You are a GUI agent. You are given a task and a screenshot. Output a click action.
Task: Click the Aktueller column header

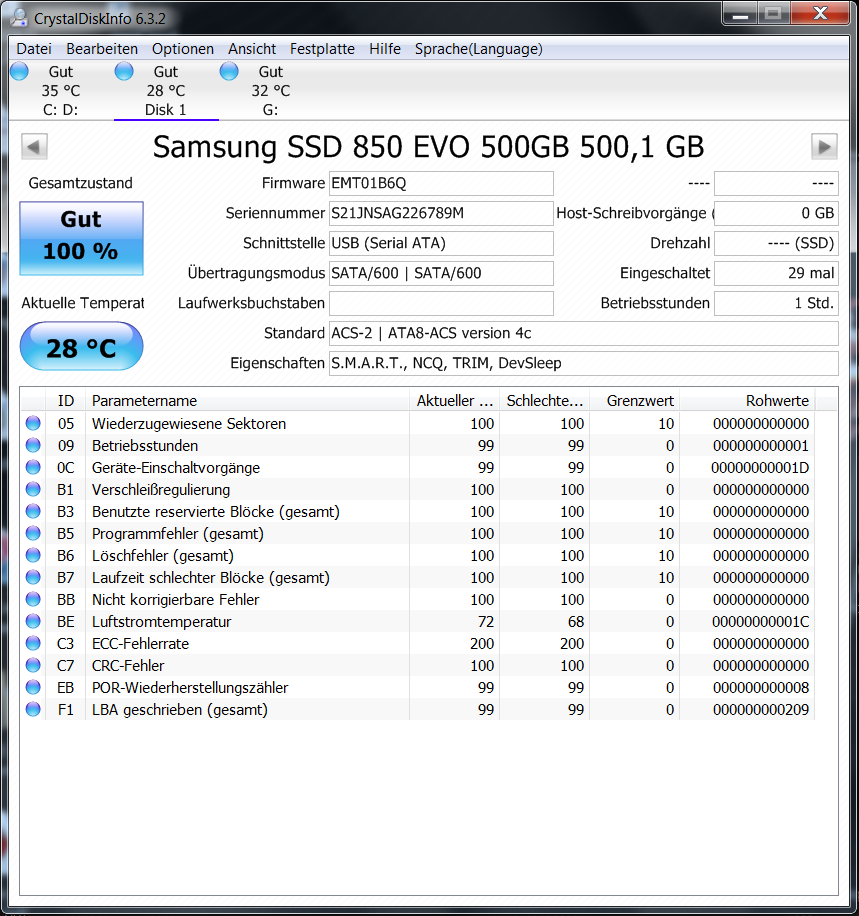(455, 401)
